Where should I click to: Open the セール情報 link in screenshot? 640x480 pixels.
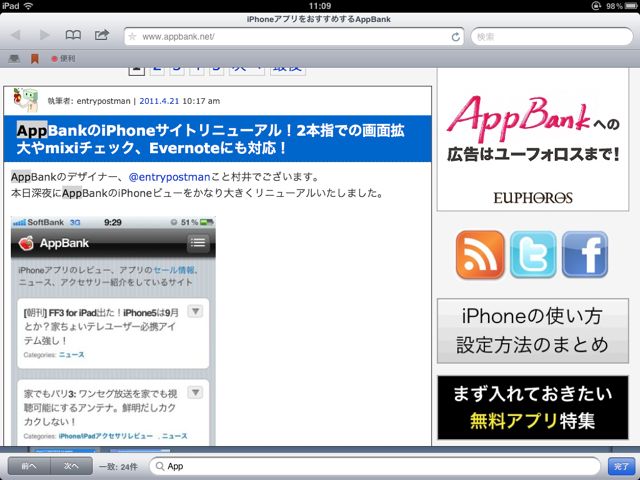pyautogui.click(x=174, y=270)
